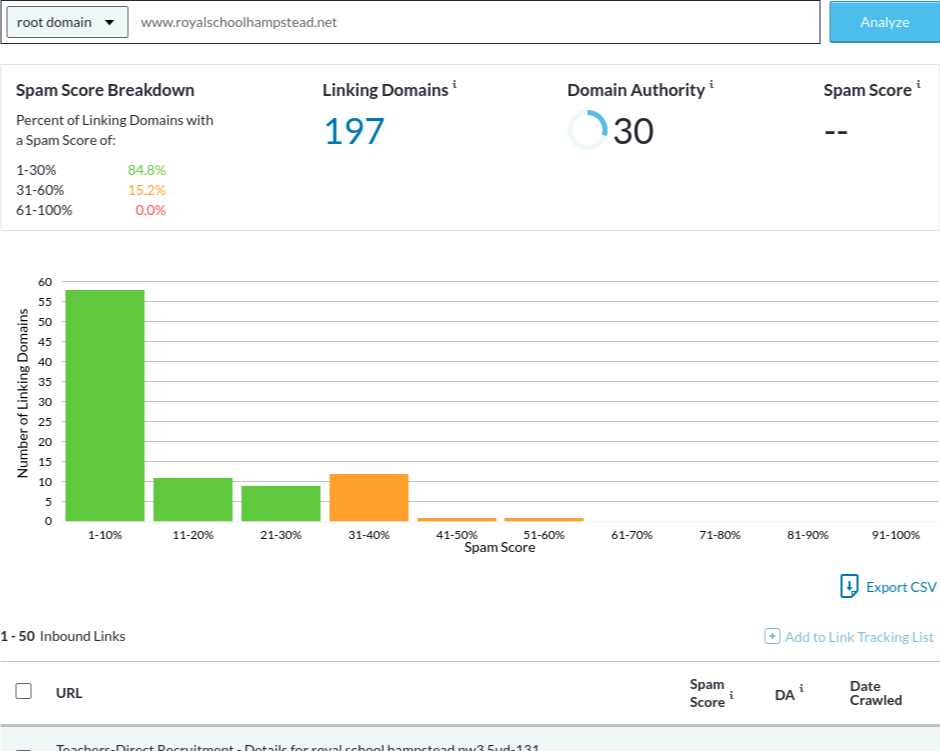This screenshot has width=940, height=751.
Task: Click the Domain Authority circular gauge
Action: click(x=587, y=130)
